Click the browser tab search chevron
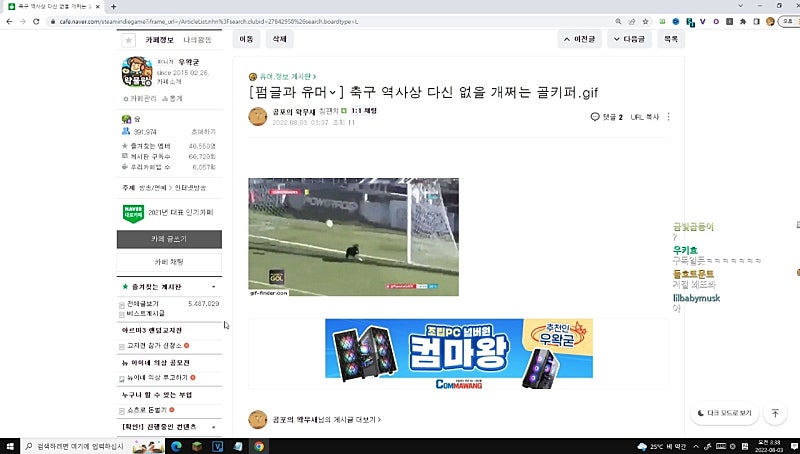Screen dimensions: 800x454 pyautogui.click(x=741, y=6)
